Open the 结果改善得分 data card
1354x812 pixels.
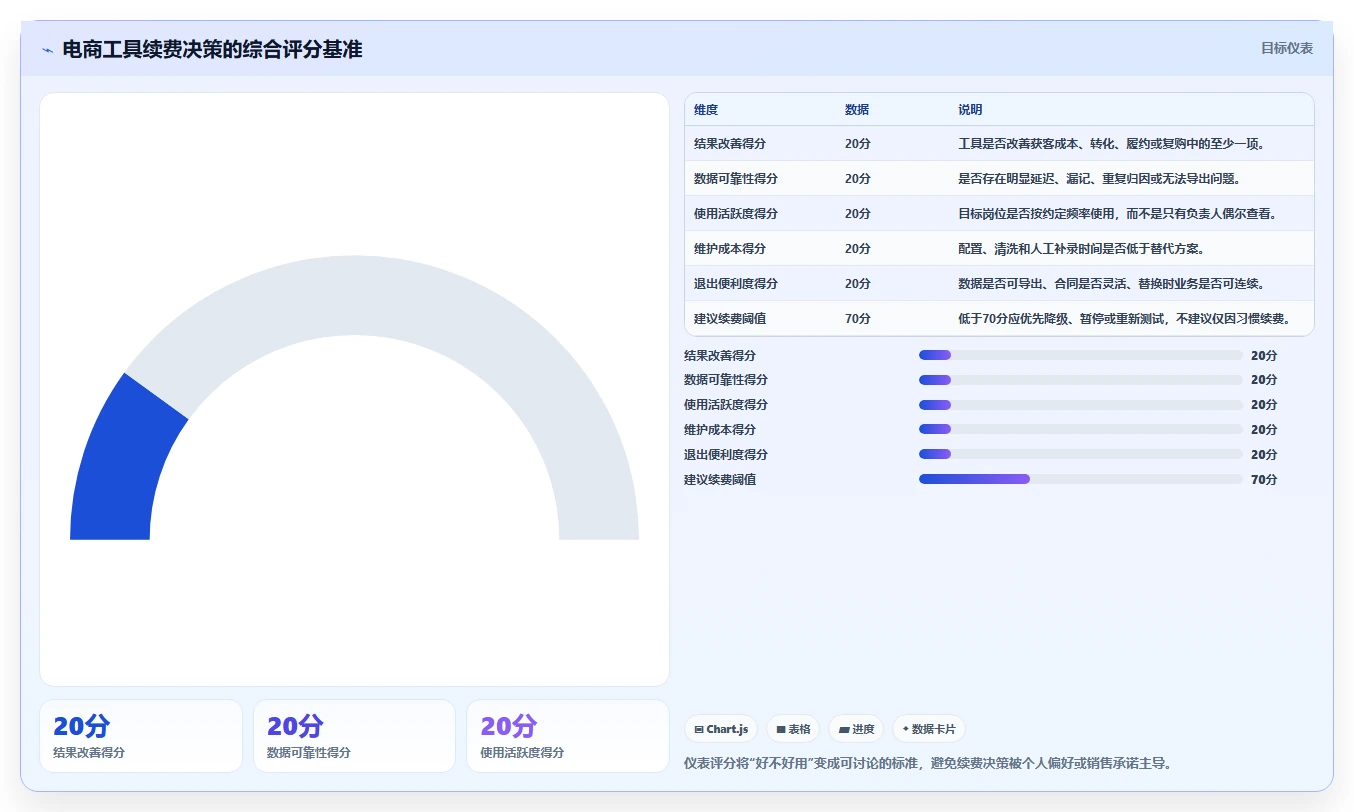pos(141,736)
